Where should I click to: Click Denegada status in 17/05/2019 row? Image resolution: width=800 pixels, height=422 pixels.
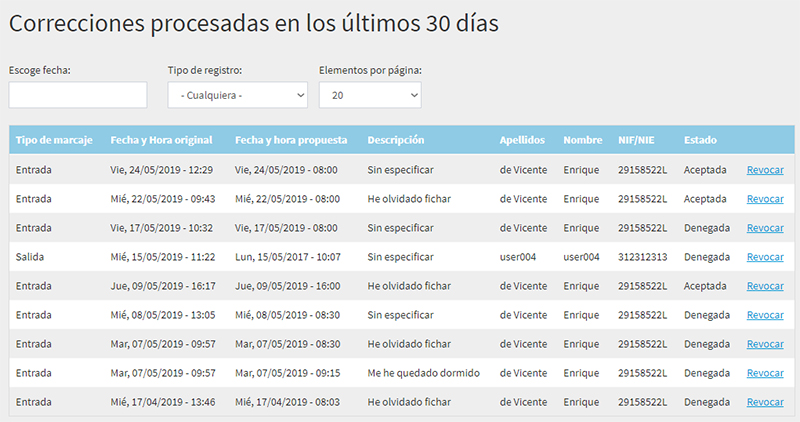707,228
